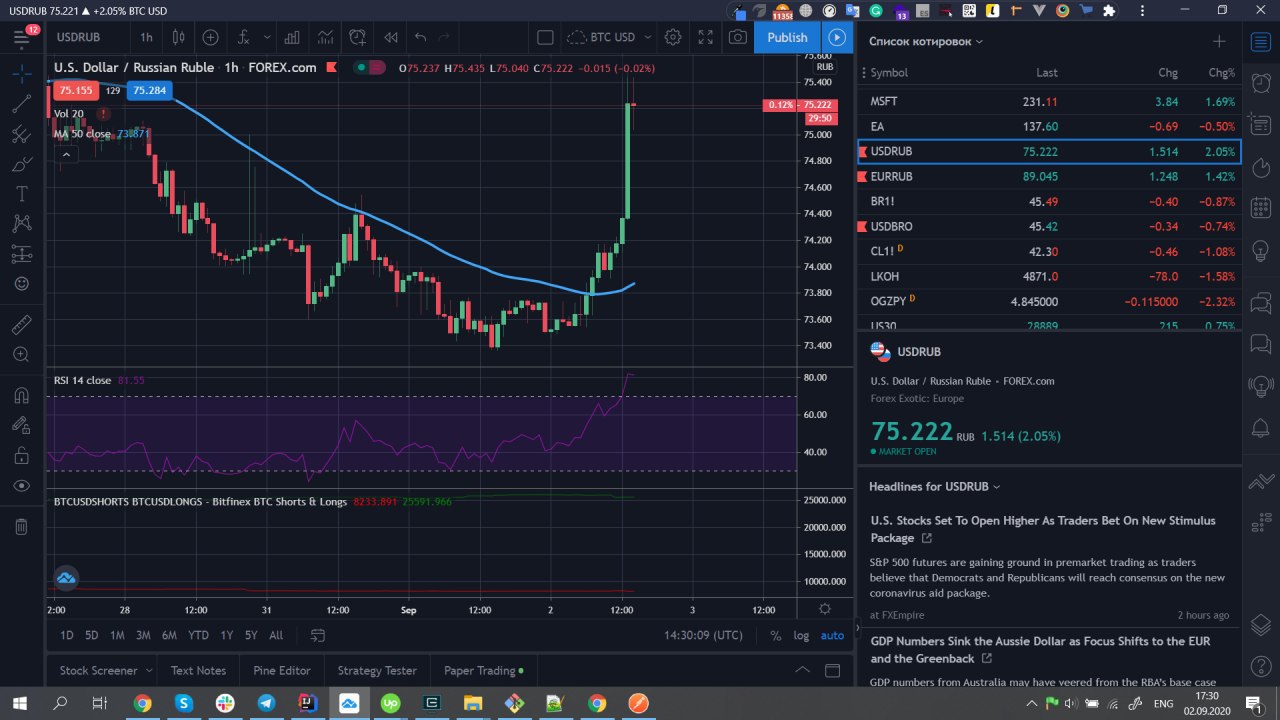This screenshot has width=1280, height=720.
Task: Add a symbol to the watchlist
Action: 1218,41
